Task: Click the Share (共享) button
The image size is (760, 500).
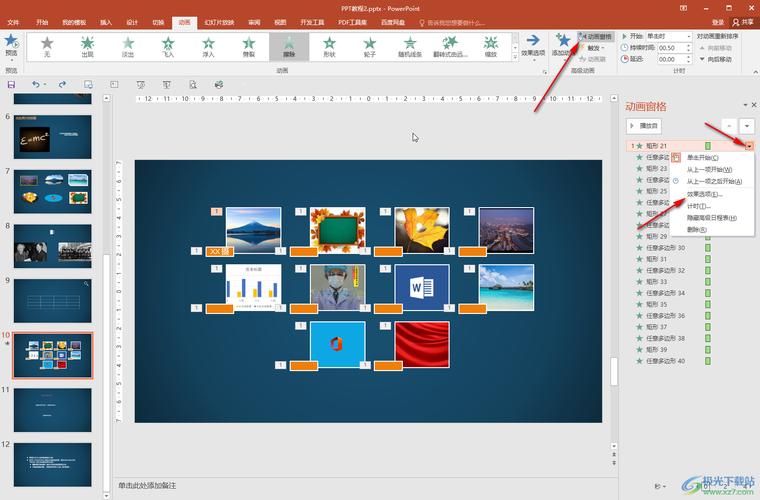Action: pyautogui.click(x=743, y=22)
